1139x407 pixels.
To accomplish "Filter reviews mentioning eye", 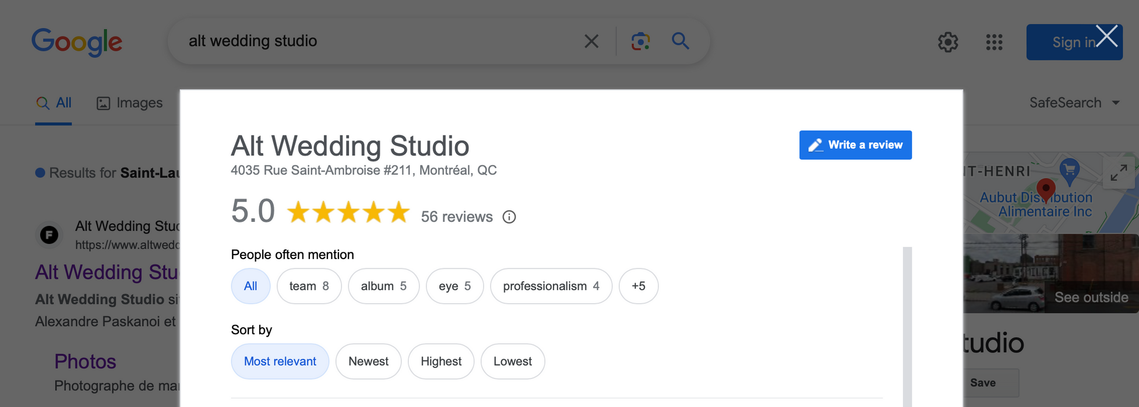I will tap(455, 286).
